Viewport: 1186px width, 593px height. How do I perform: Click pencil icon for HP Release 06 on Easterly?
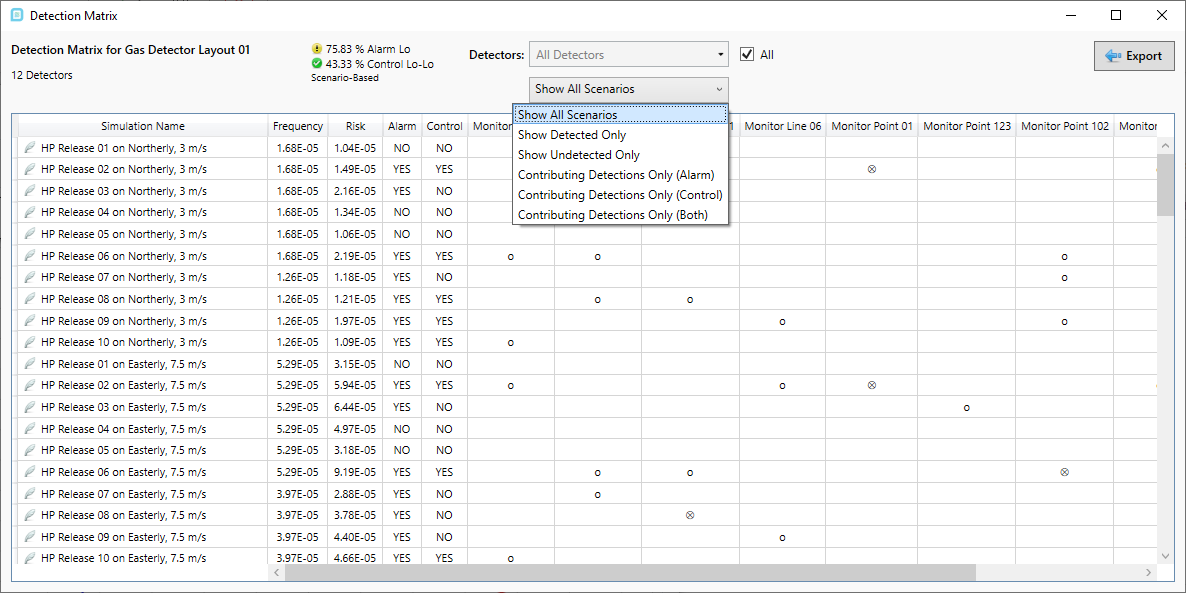pyautogui.click(x=30, y=472)
